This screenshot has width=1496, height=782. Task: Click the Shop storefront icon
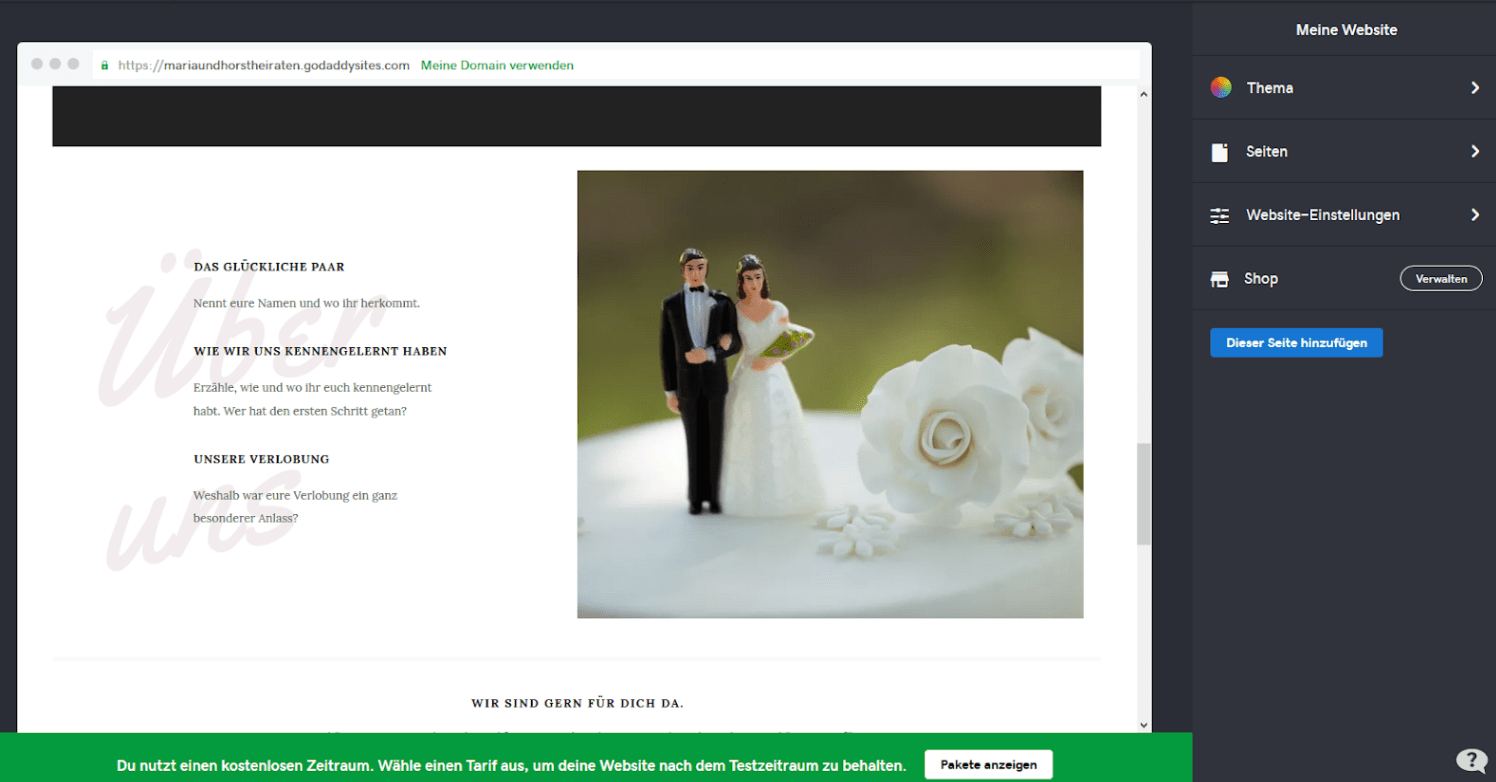(1219, 279)
